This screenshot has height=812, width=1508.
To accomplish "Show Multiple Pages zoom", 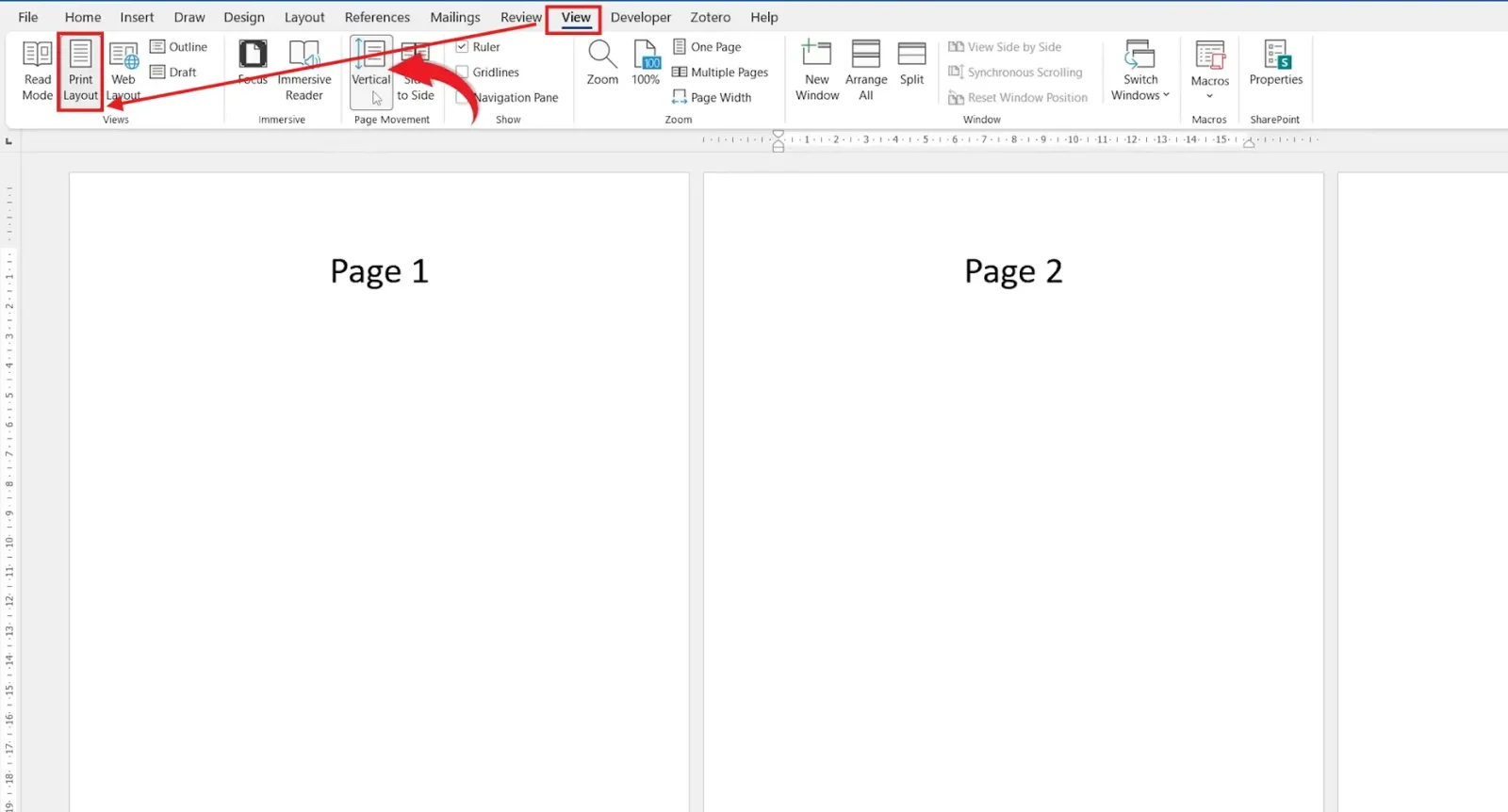I will click(720, 73).
